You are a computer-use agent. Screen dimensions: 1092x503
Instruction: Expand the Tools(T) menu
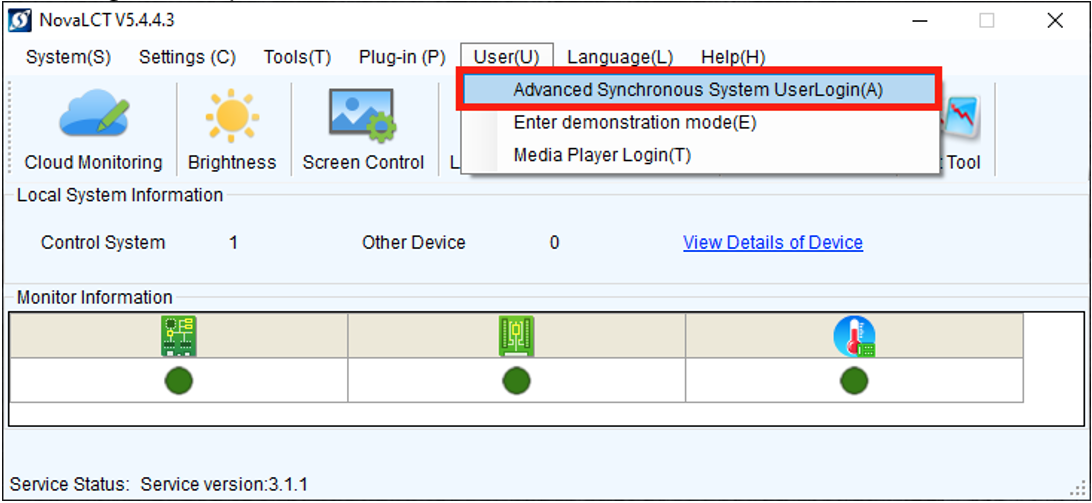297,57
